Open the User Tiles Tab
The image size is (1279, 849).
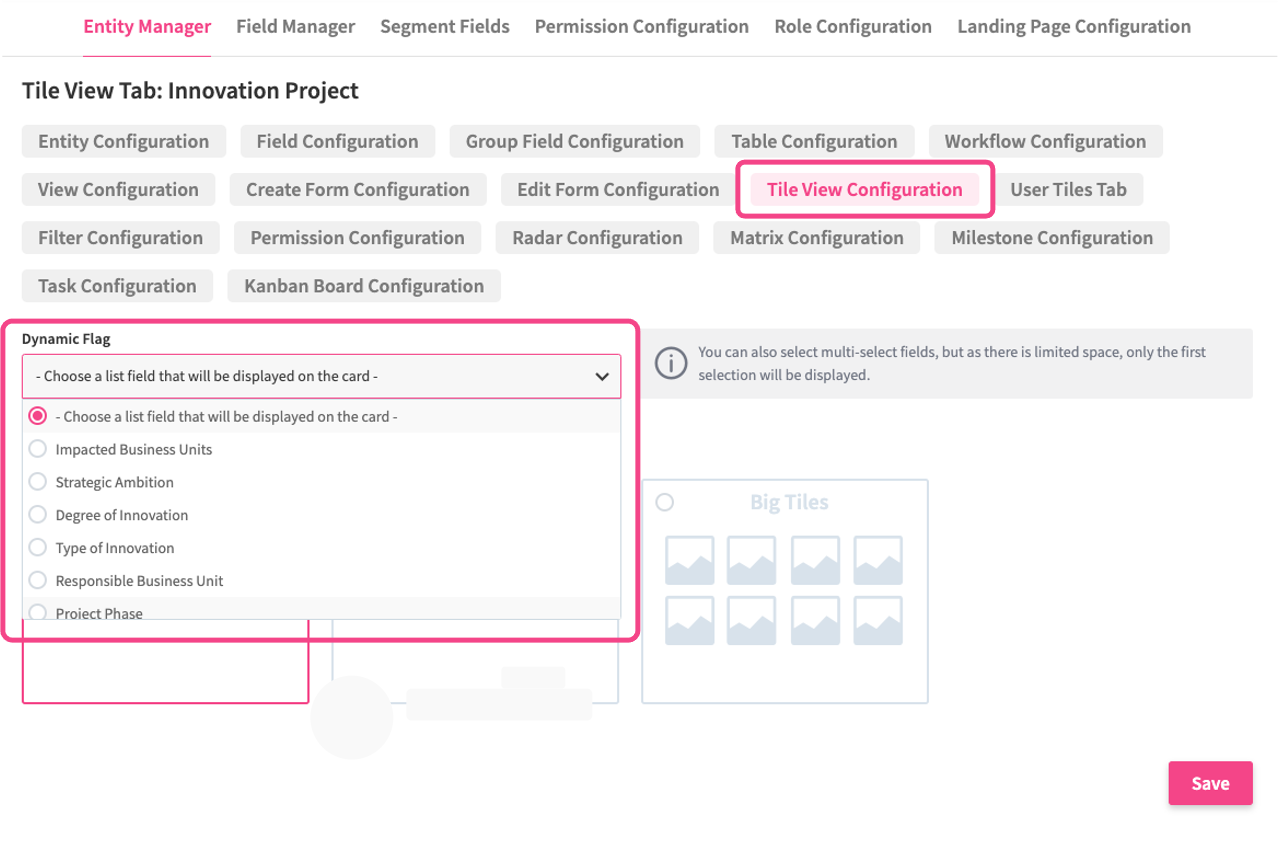[1068, 190]
